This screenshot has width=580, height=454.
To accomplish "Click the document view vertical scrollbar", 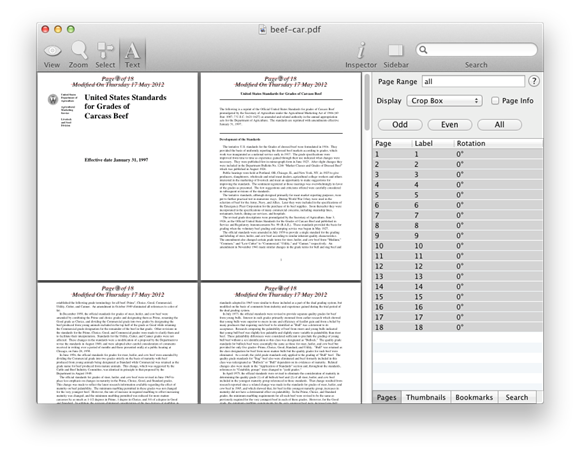I will 367,102.
